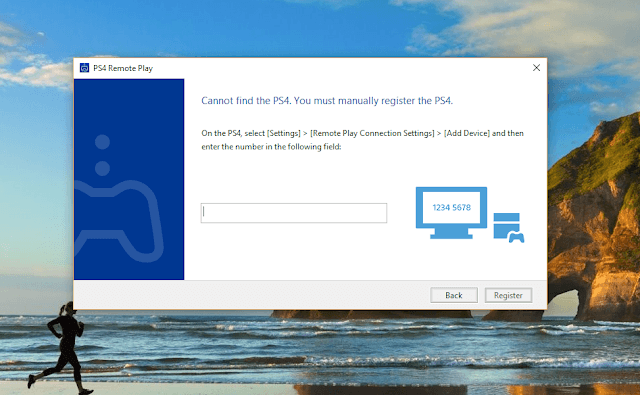This screenshot has width=640, height=395.
Task: Click the small blue controller icon beside console
Action: pos(516,237)
